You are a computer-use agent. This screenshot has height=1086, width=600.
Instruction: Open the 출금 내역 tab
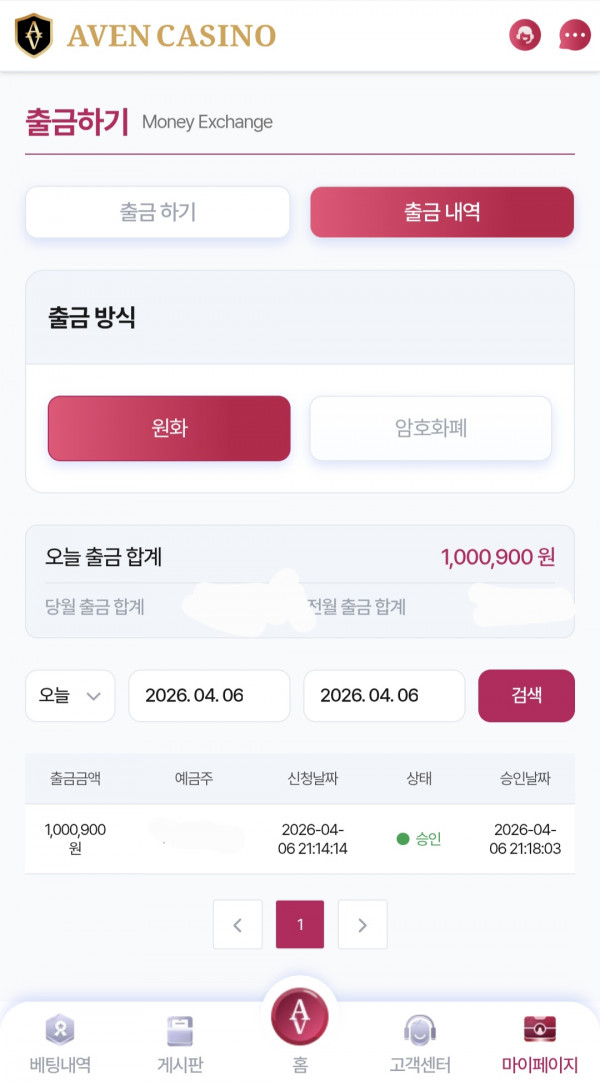point(442,212)
